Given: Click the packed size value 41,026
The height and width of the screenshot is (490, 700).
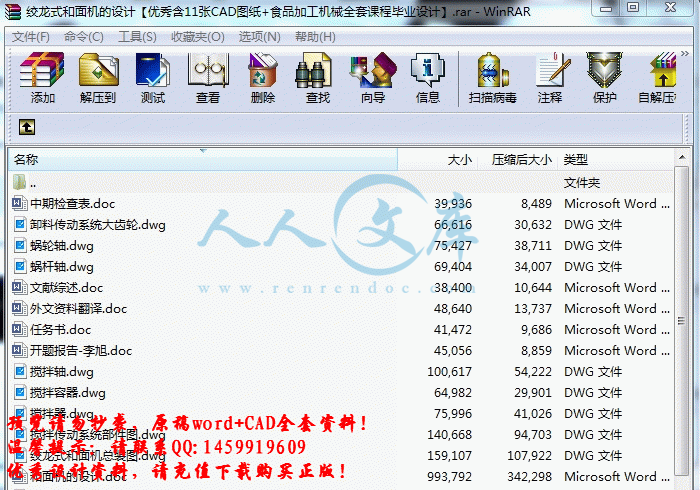Looking at the screenshot, I should [533, 414].
